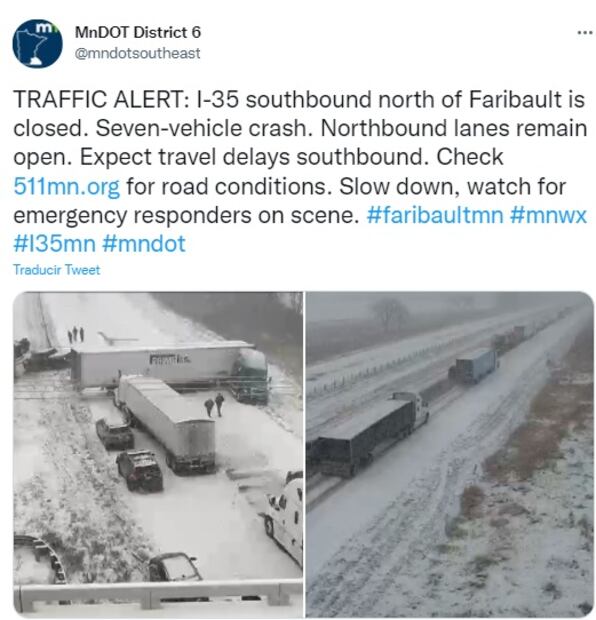Click the #faribaultmn hashtag
Viewport: 596px width, 620px height.
pos(435,215)
